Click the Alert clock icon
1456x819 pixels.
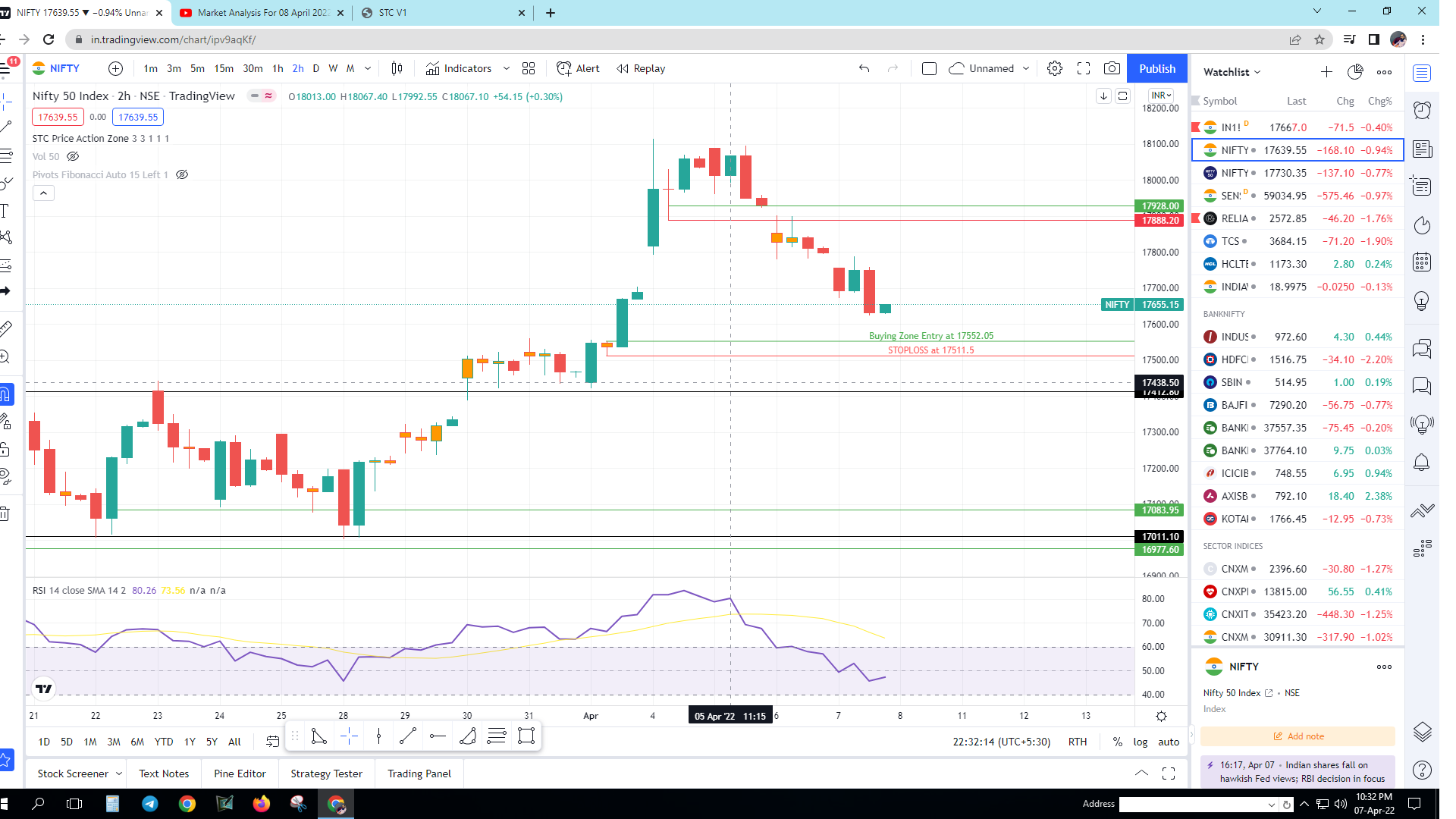tap(563, 68)
